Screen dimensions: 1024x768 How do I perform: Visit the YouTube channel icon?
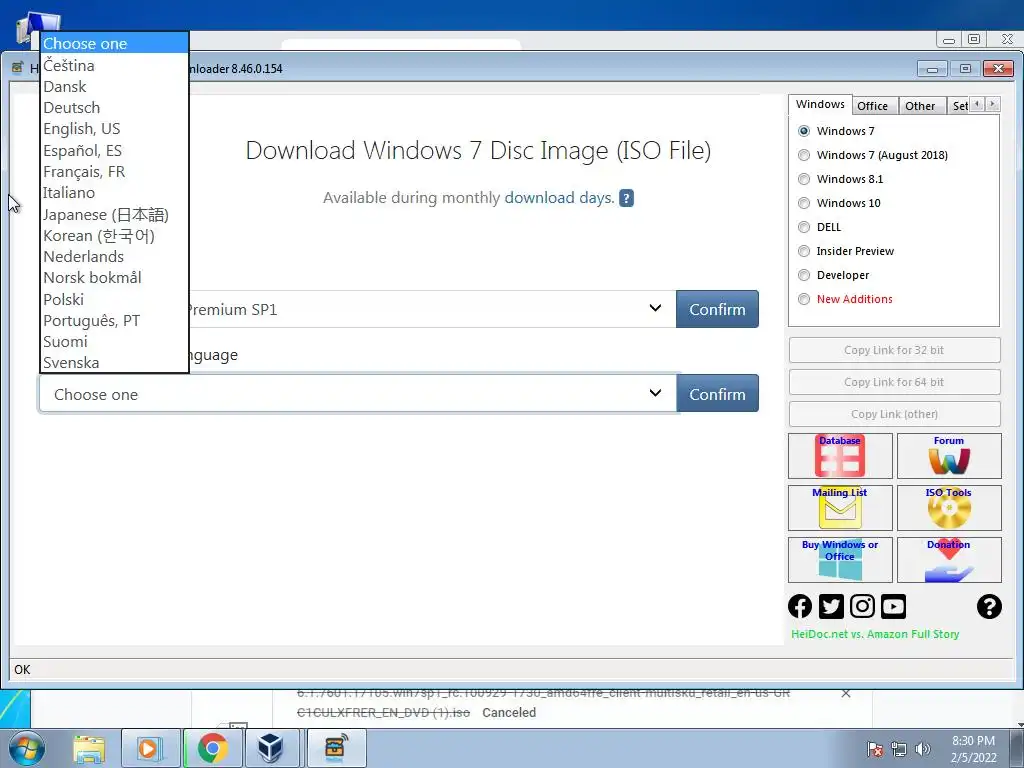[893, 607]
